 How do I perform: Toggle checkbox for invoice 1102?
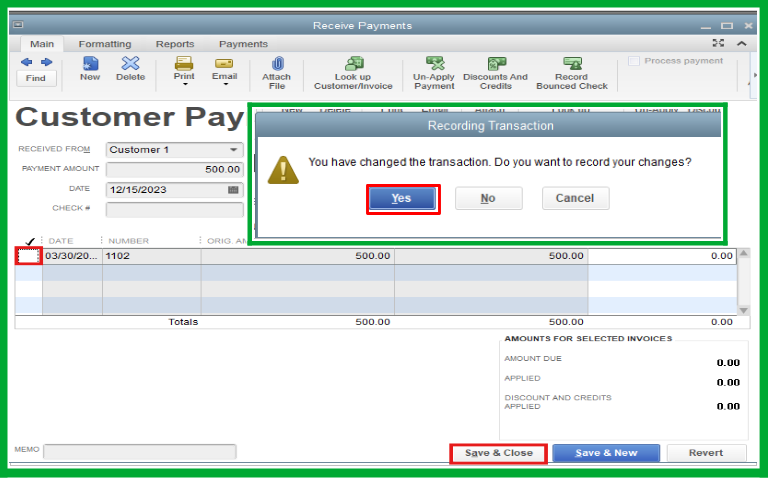[29, 256]
